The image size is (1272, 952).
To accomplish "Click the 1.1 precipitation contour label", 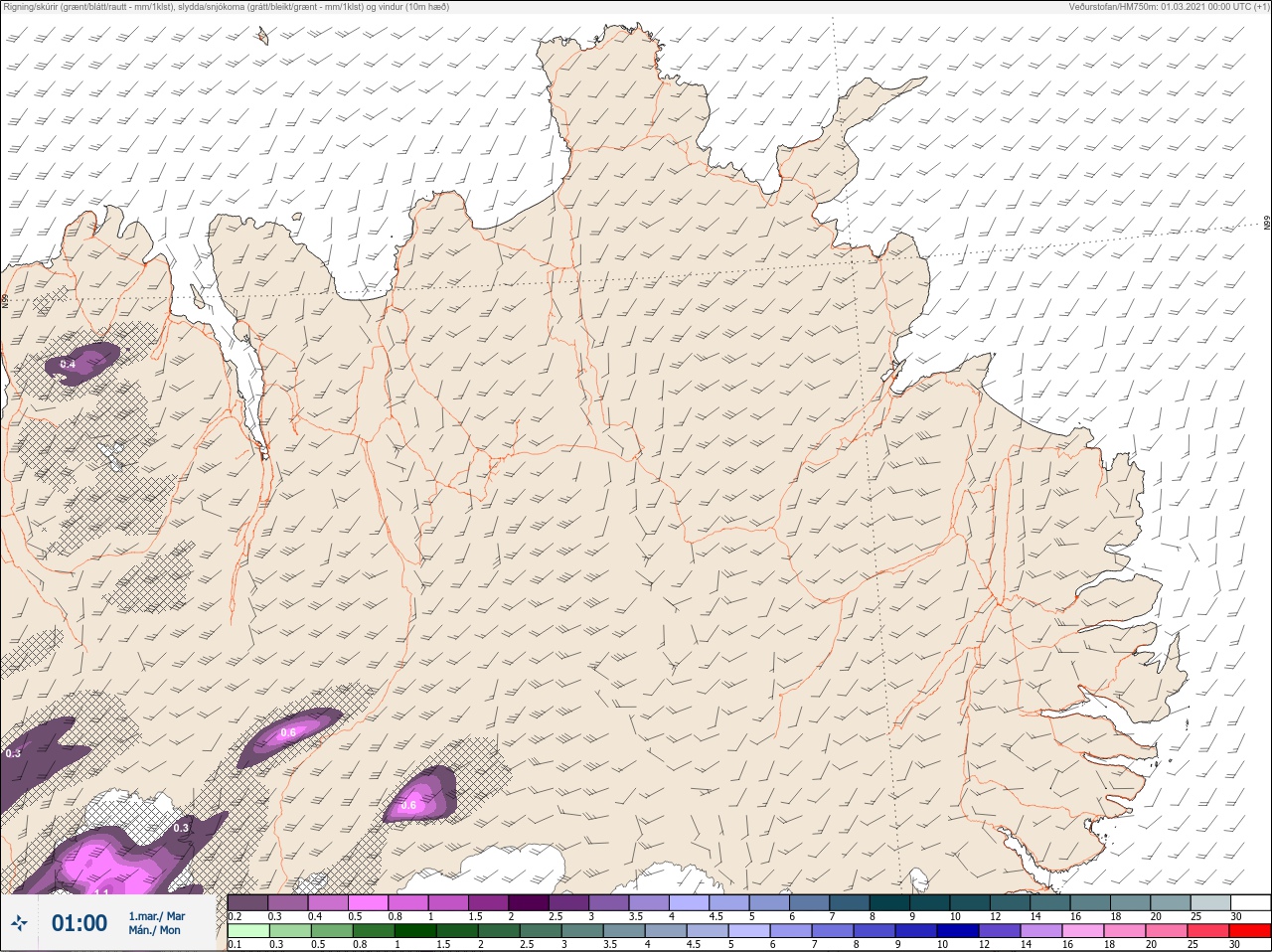I will [100, 892].
